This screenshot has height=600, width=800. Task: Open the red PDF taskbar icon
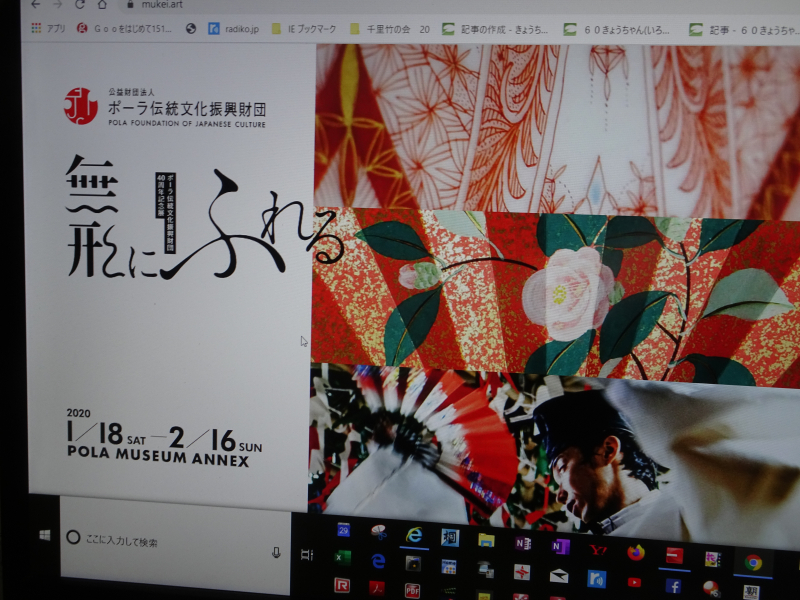point(412,590)
